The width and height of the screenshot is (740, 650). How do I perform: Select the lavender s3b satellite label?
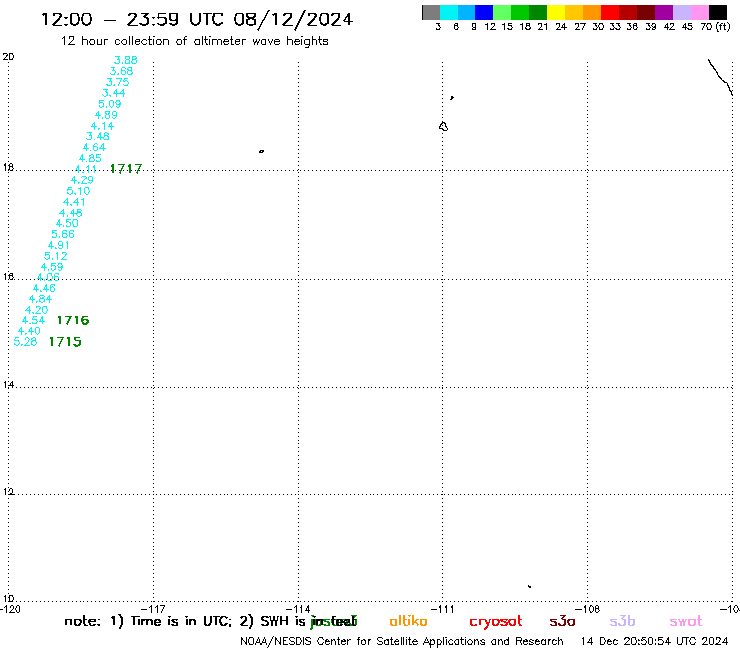coord(622,621)
